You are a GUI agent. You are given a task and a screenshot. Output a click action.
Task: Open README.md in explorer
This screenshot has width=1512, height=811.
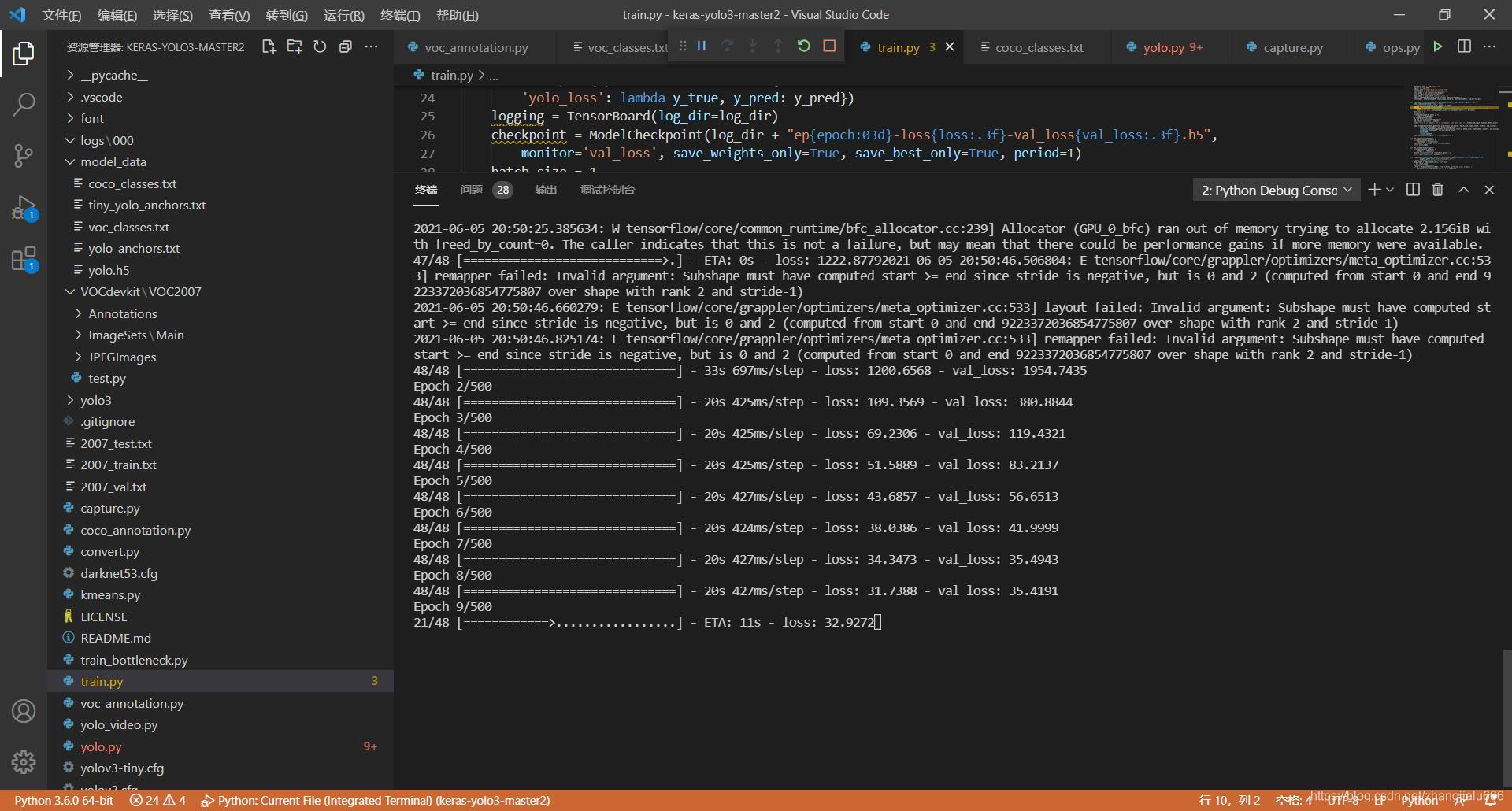[x=220, y=638]
